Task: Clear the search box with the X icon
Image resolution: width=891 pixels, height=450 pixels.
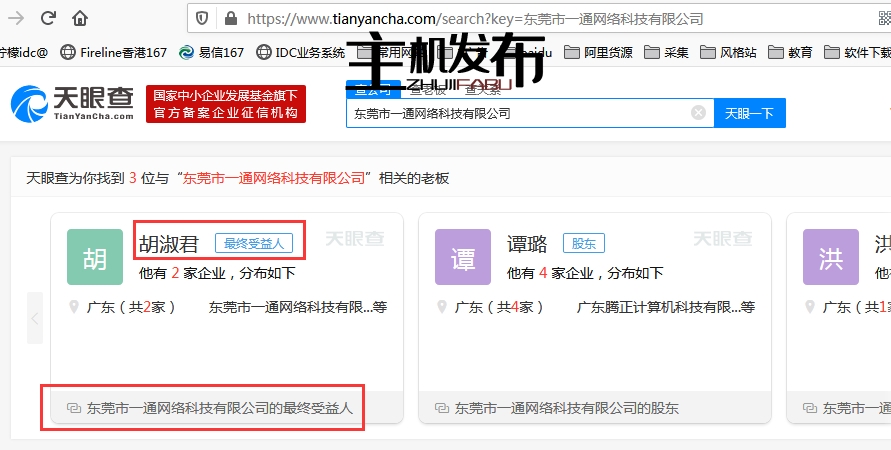Action: pyautogui.click(x=698, y=113)
